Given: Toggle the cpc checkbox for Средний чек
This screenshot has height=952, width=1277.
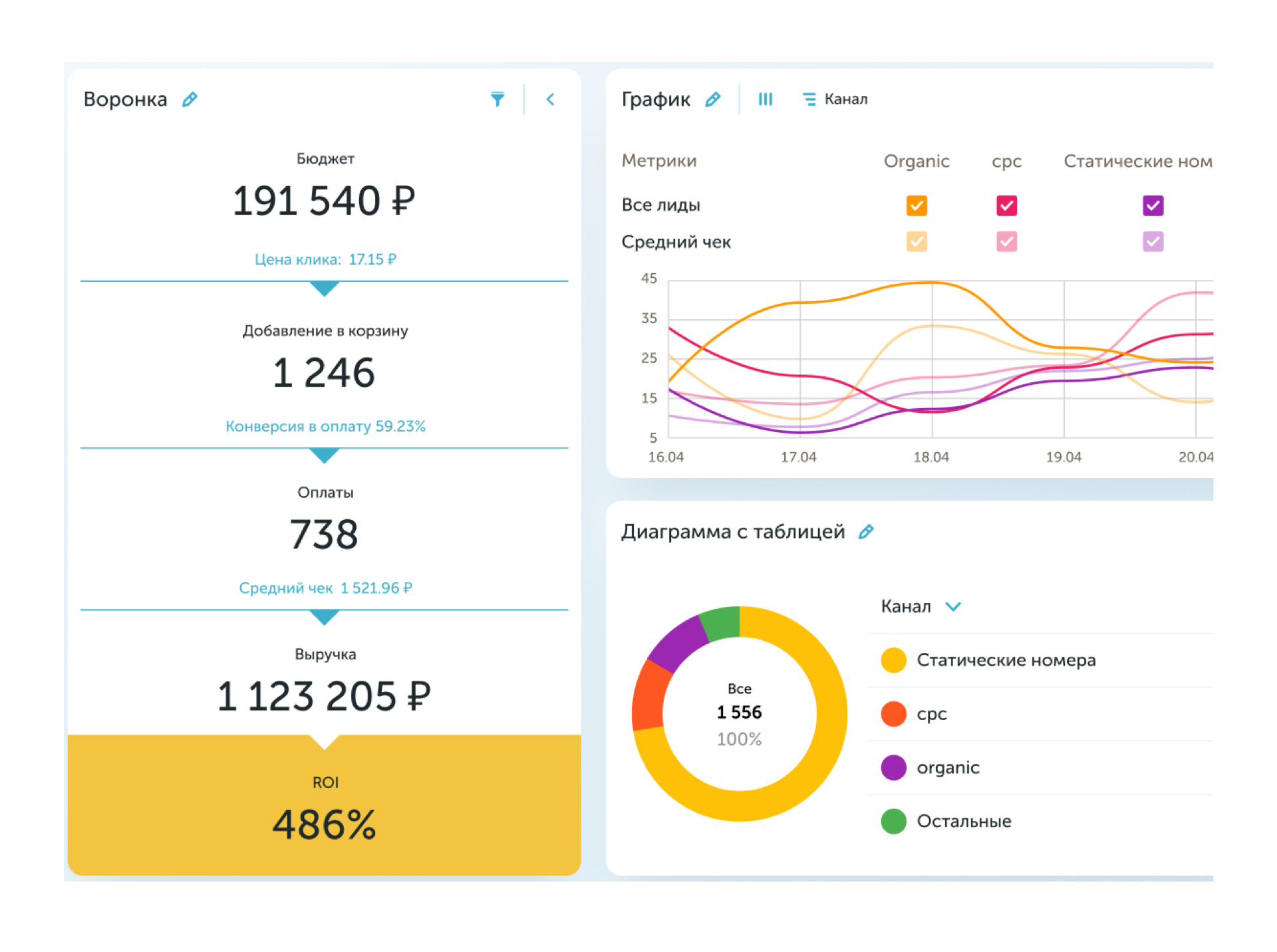Looking at the screenshot, I should coord(1006,241).
